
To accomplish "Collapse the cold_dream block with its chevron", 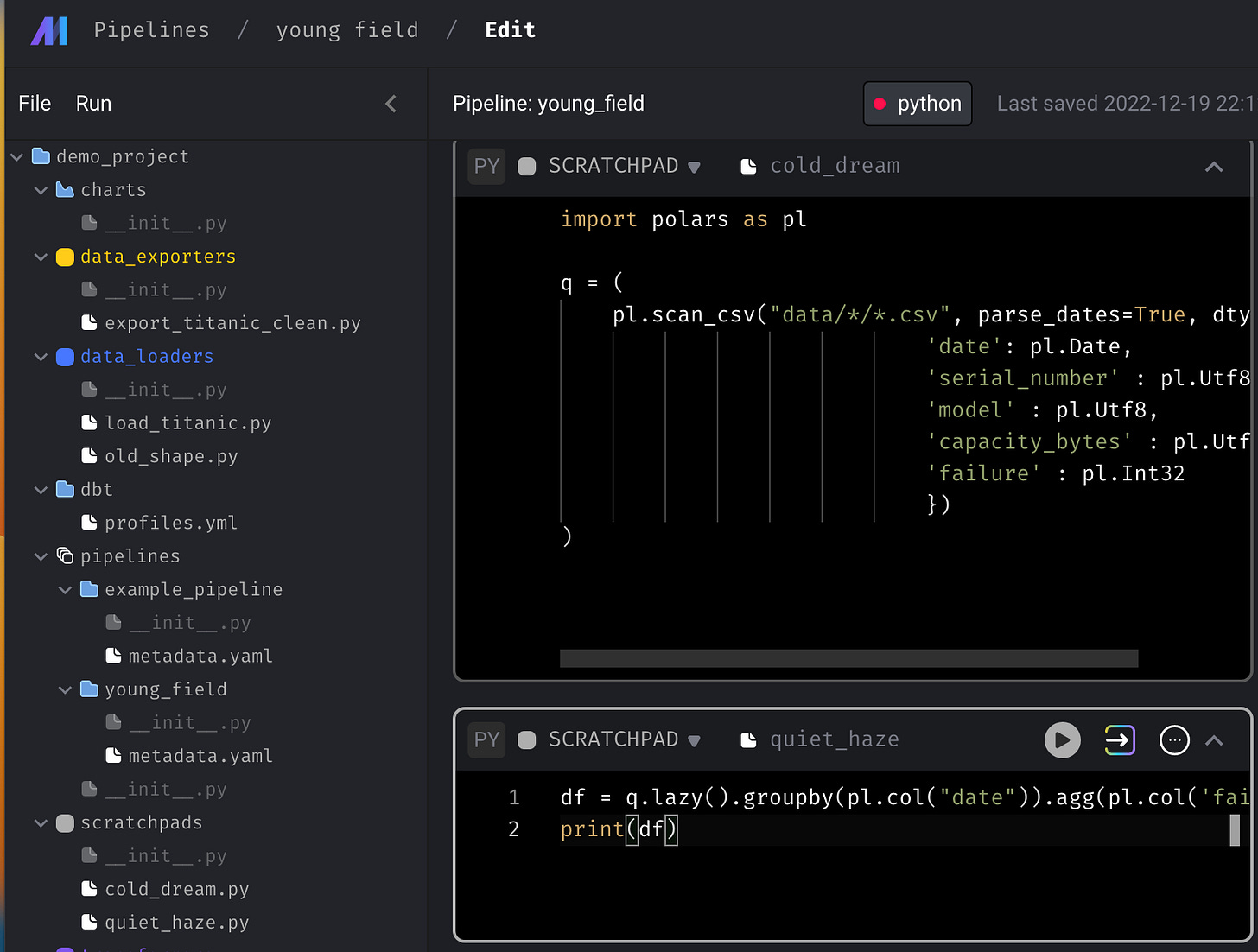I will 1214,168.
